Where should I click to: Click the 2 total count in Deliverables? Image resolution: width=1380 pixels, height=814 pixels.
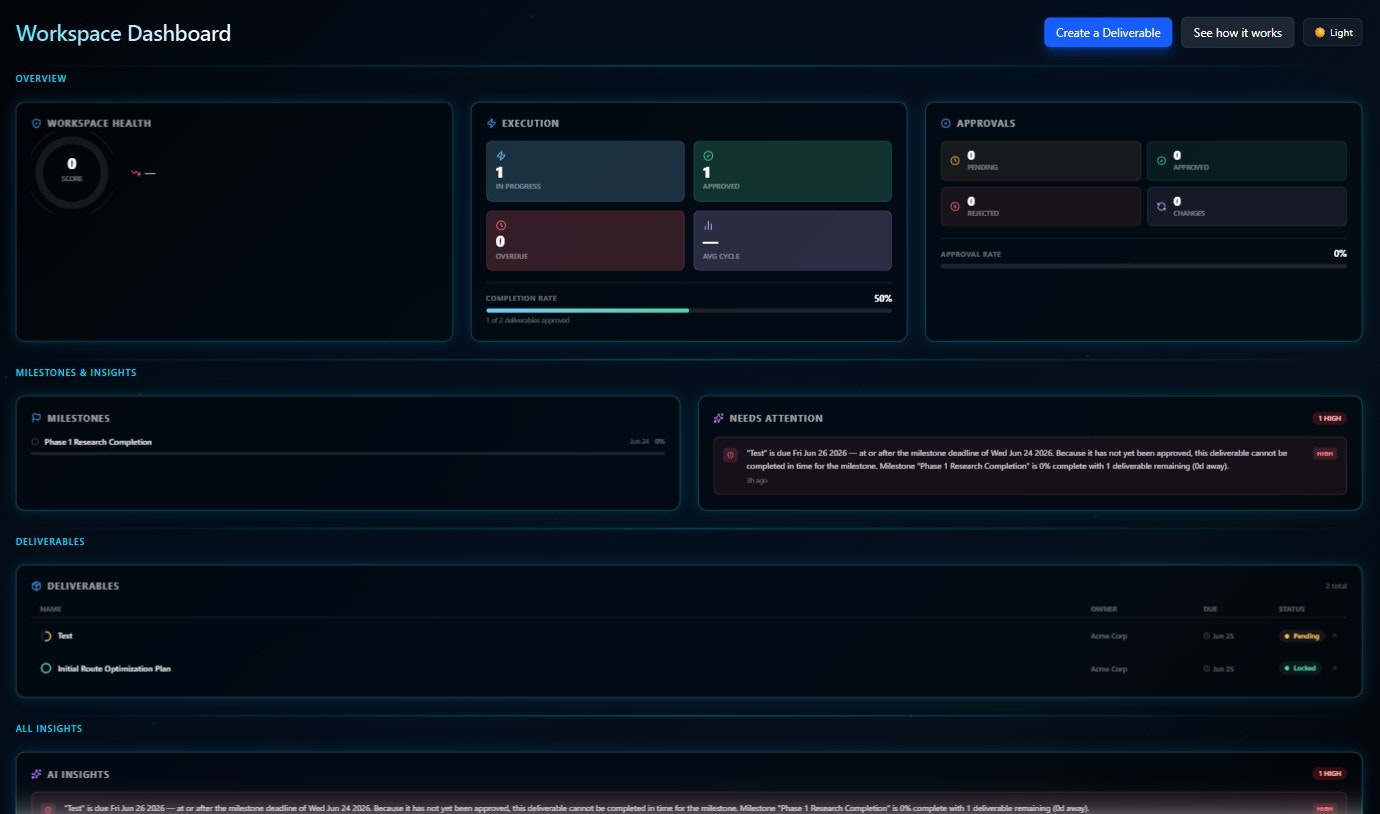point(1336,586)
